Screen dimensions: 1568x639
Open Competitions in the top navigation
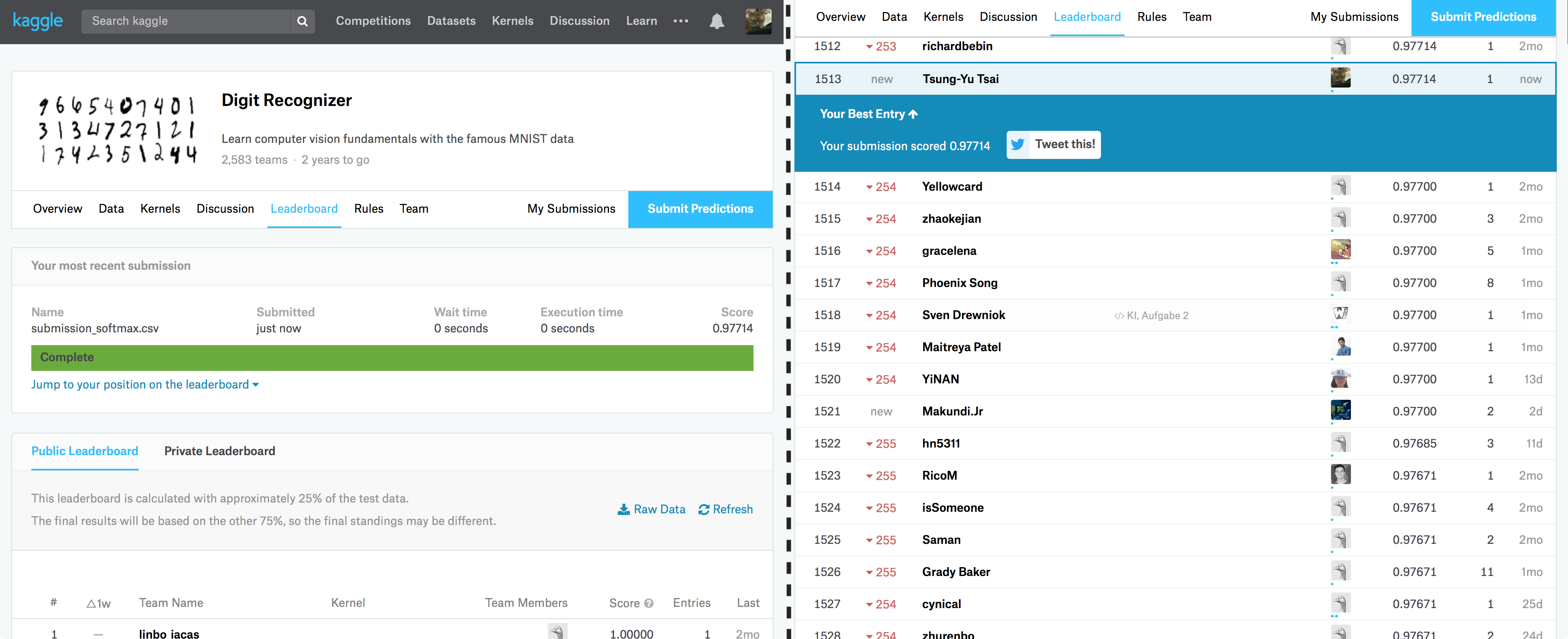(x=373, y=21)
